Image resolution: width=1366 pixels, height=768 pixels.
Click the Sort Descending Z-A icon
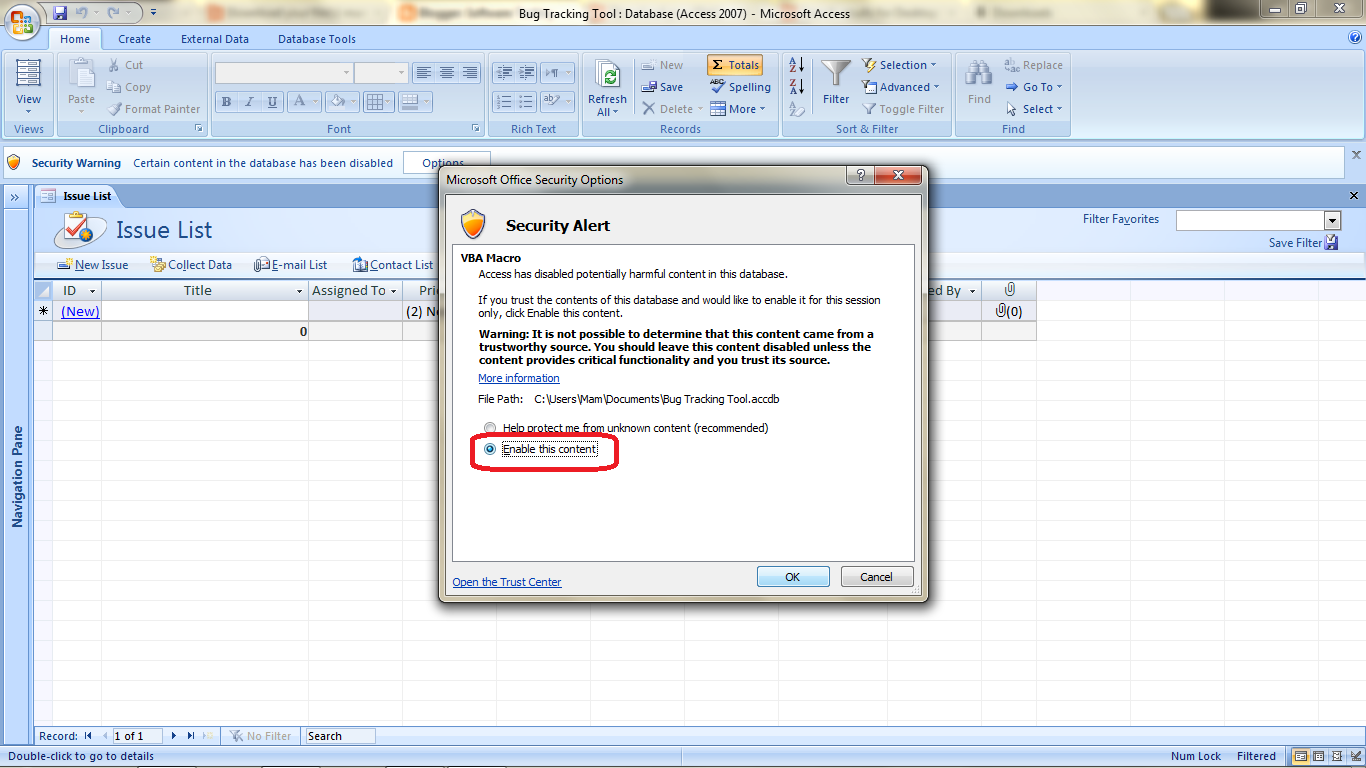coord(797,87)
